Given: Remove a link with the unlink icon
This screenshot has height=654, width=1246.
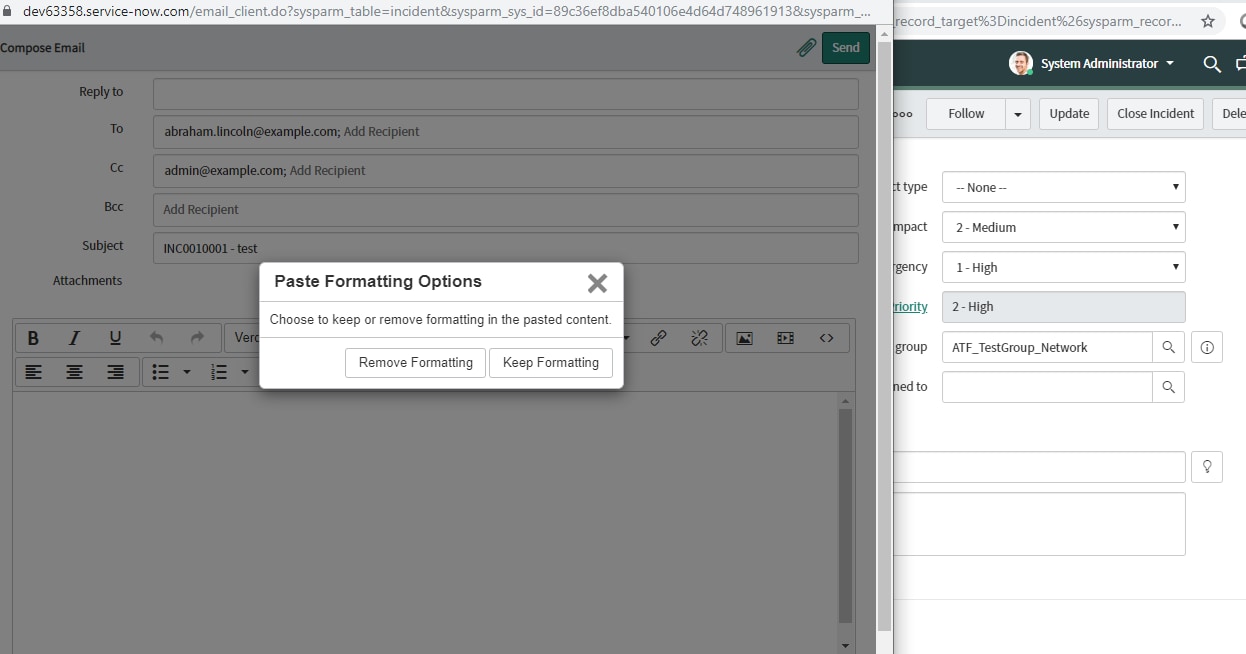Looking at the screenshot, I should tap(701, 338).
